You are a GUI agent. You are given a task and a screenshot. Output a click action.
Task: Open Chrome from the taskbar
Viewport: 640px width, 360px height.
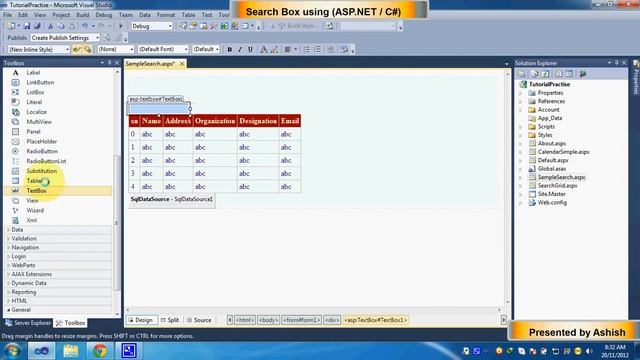(x=100, y=351)
